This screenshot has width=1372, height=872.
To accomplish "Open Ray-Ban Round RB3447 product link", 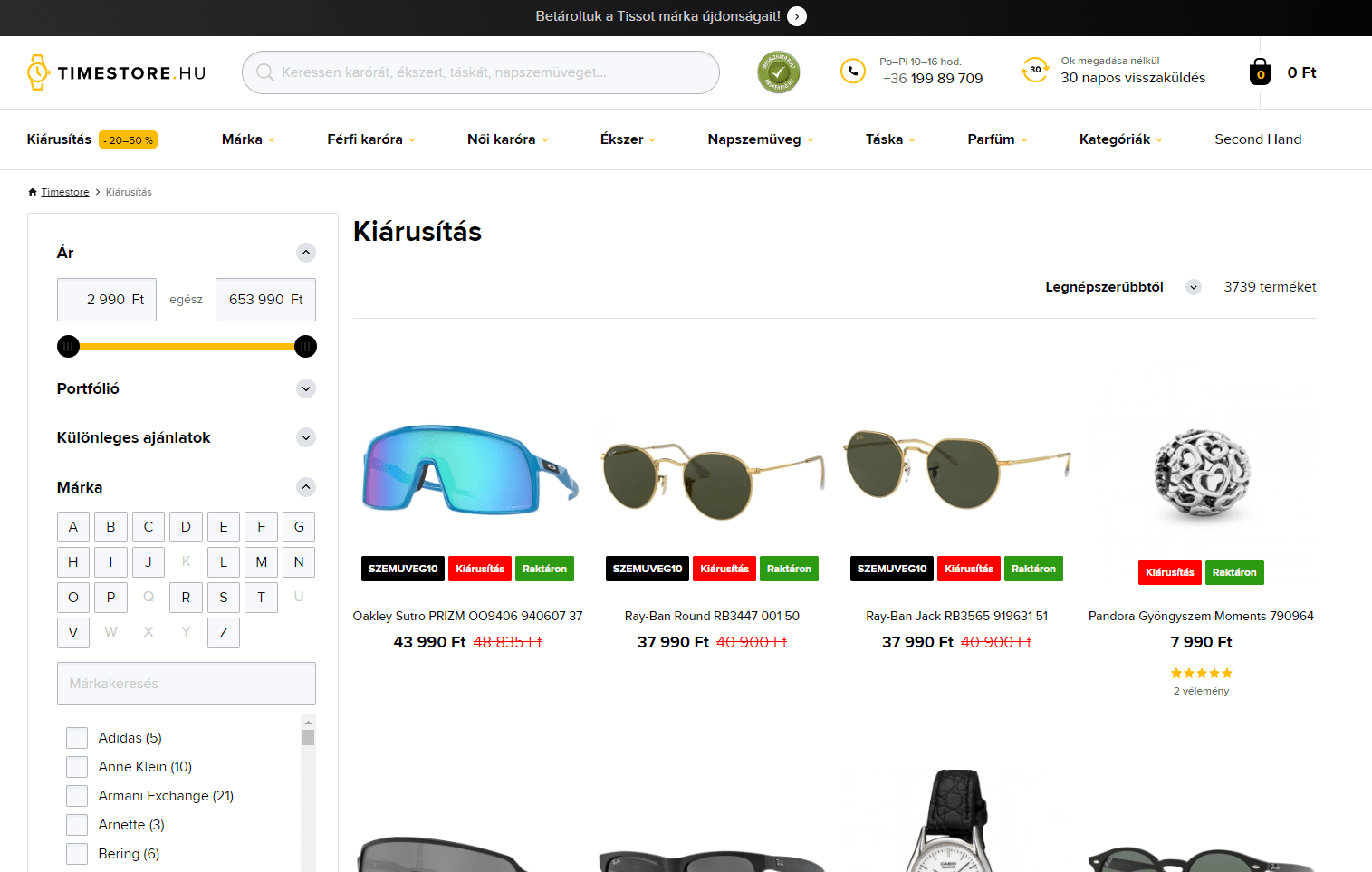I will [x=712, y=616].
